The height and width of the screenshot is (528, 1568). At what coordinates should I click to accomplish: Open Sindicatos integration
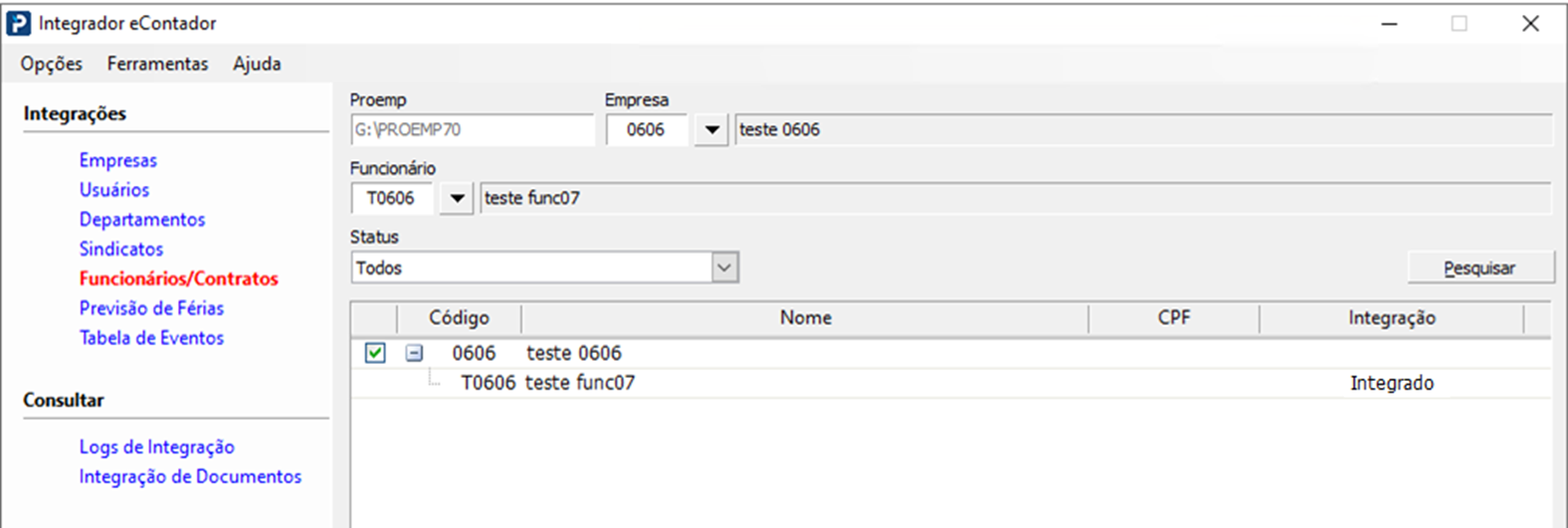coord(121,249)
